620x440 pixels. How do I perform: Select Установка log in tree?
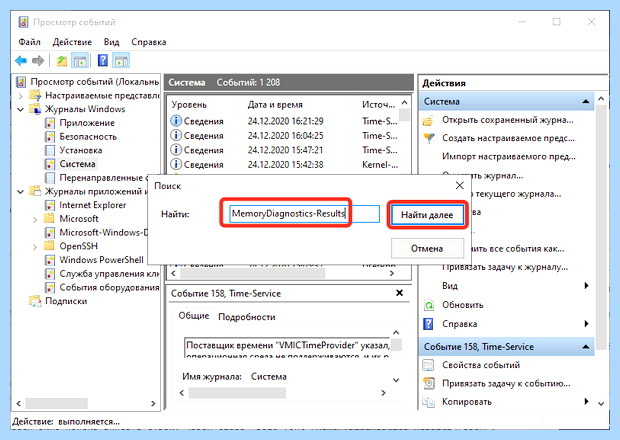tap(81, 150)
